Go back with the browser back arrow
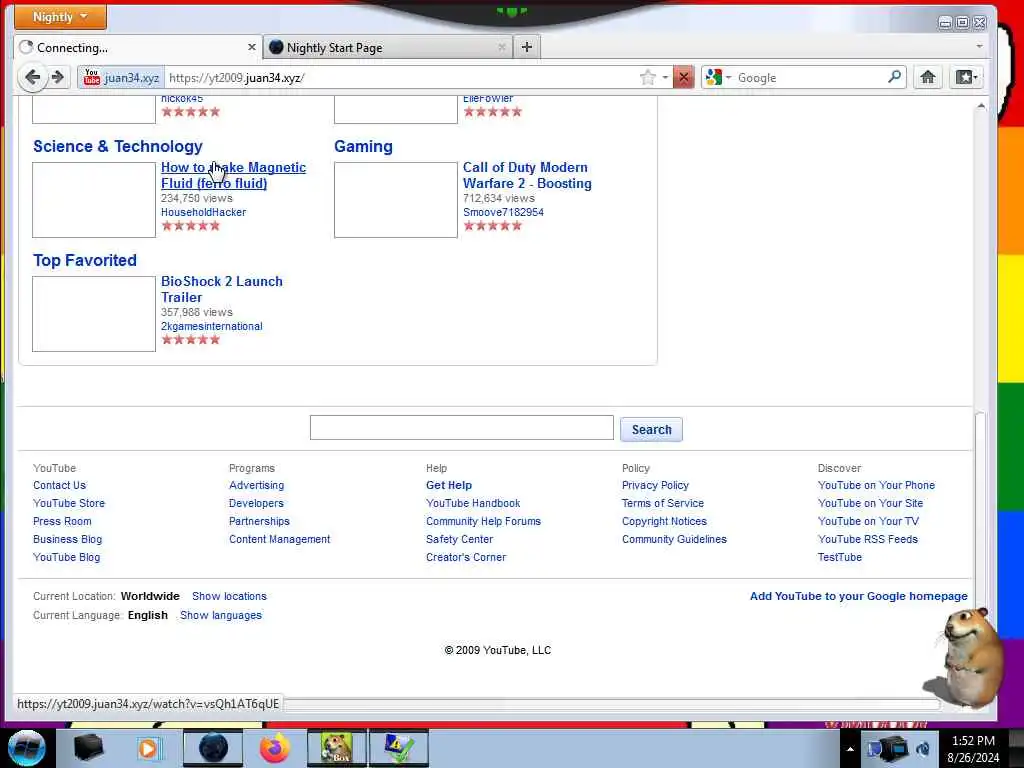This screenshot has height=768, width=1024. (32, 78)
